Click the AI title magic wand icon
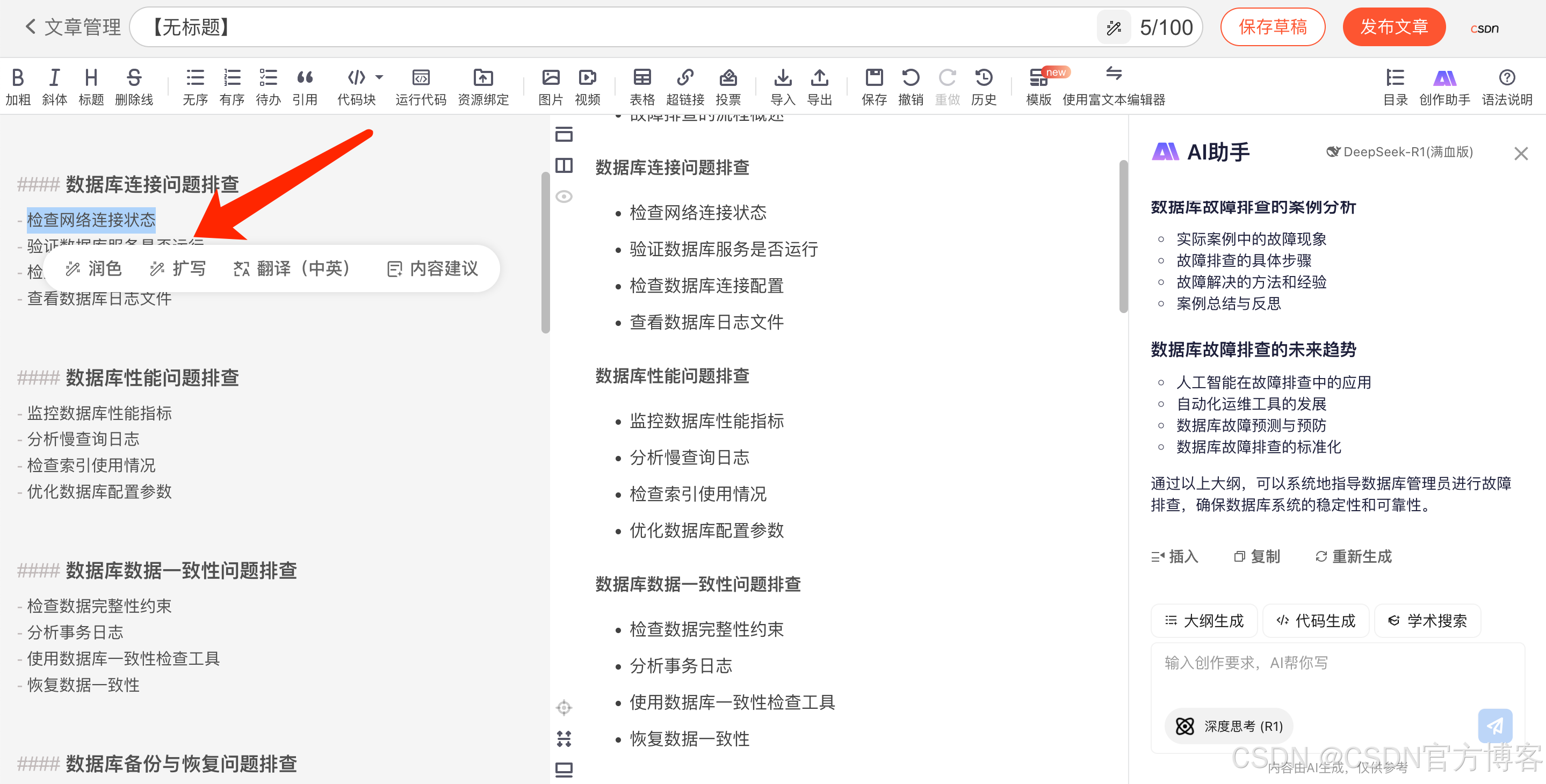This screenshot has height=784, width=1546. (x=1114, y=27)
